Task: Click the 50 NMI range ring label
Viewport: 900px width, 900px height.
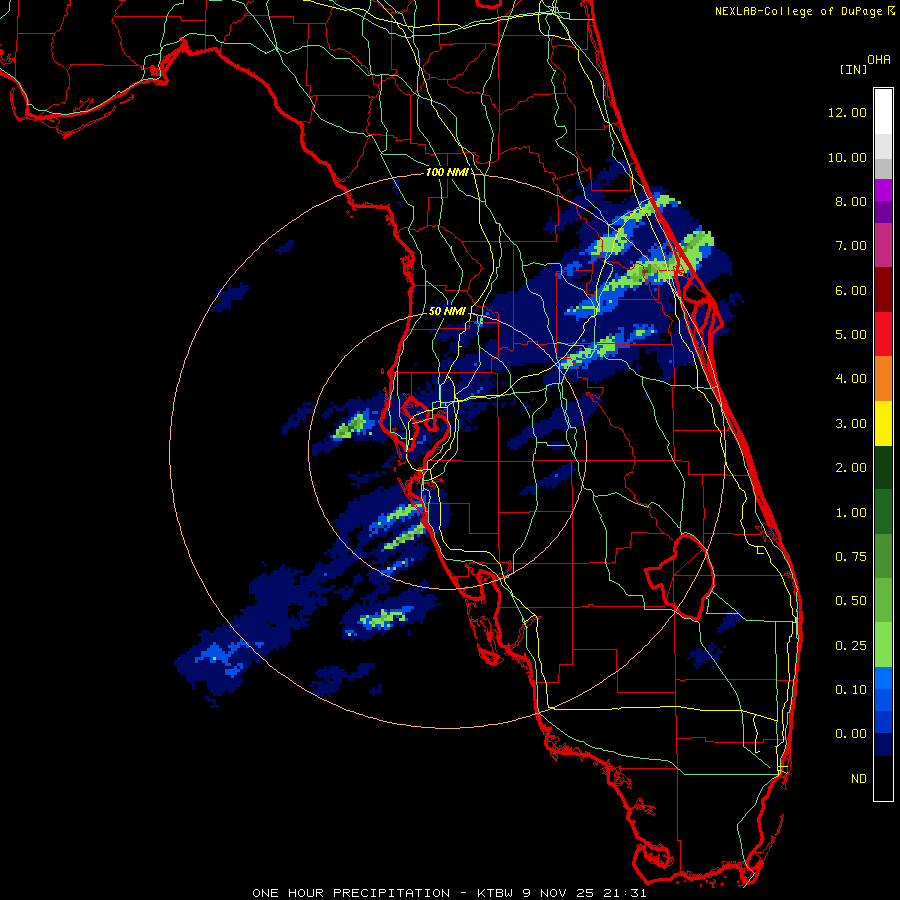Action: pyautogui.click(x=447, y=311)
